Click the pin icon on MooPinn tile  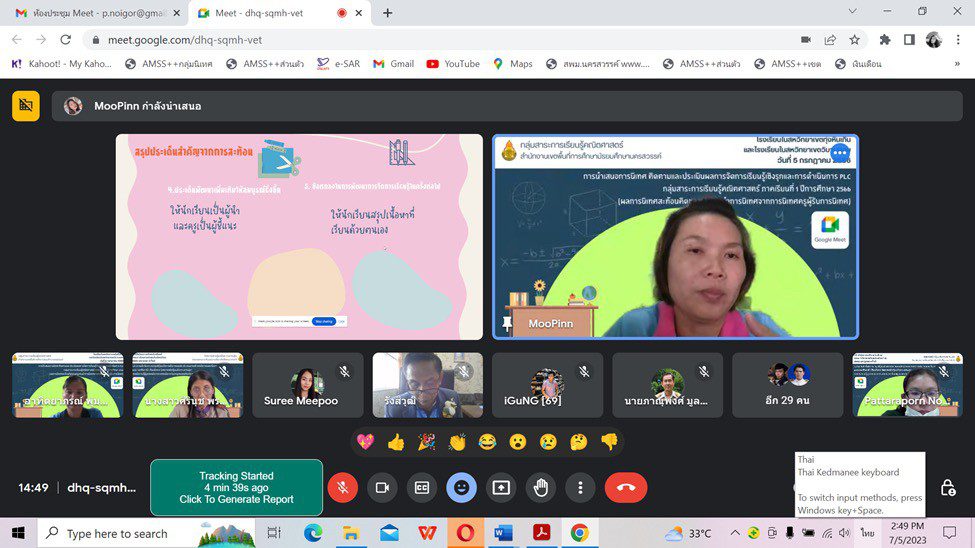coord(507,323)
